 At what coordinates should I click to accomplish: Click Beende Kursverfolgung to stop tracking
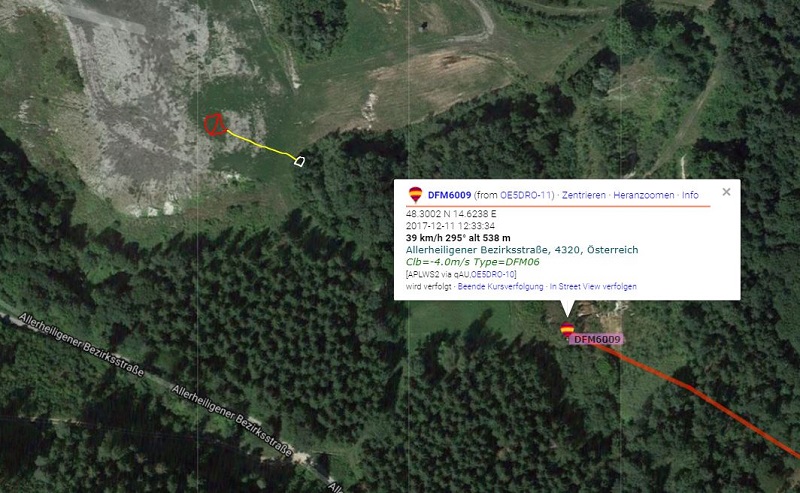pos(500,286)
